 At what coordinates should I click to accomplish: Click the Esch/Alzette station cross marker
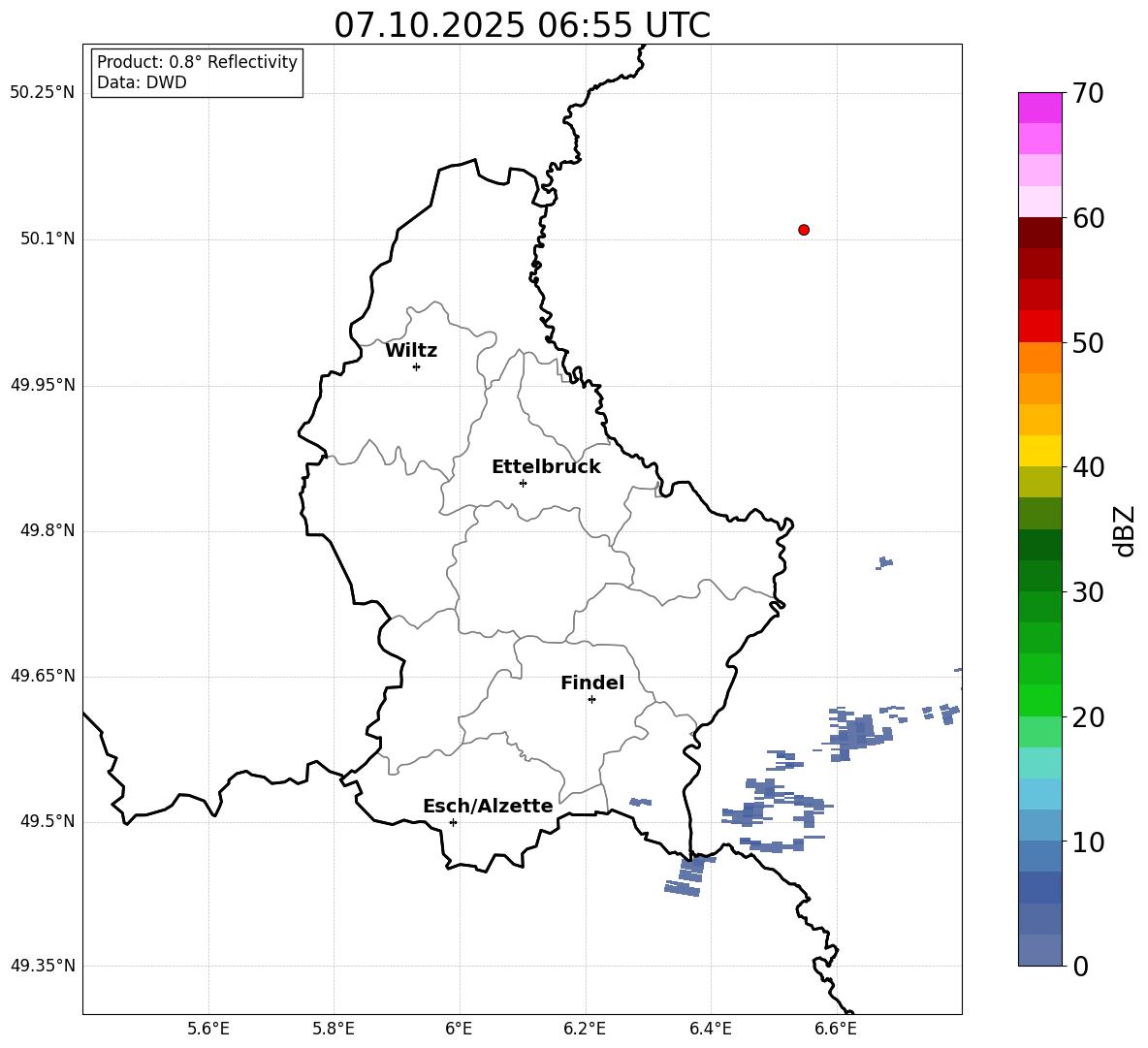click(453, 822)
